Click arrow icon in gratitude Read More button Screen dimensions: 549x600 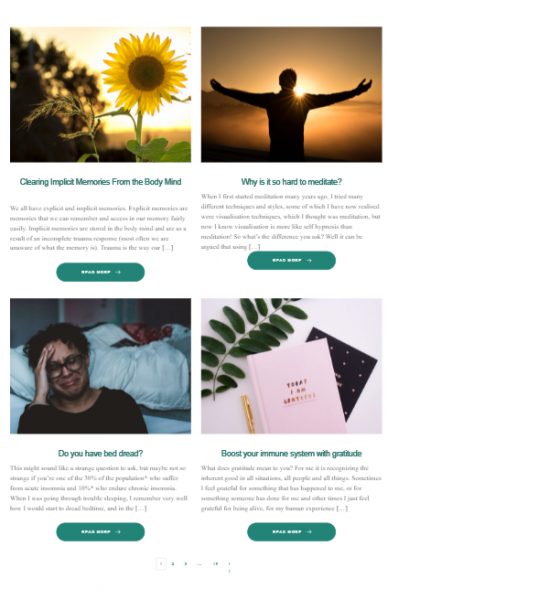(309, 532)
